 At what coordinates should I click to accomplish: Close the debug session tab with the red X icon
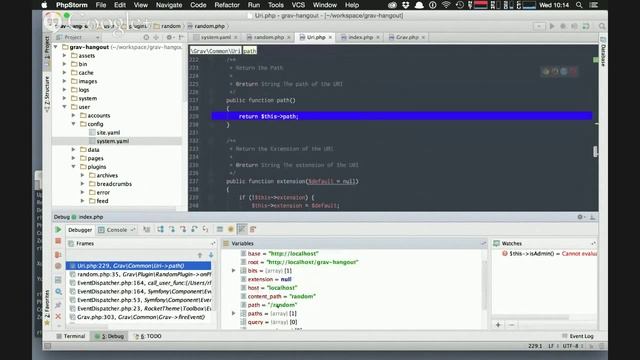58,316
